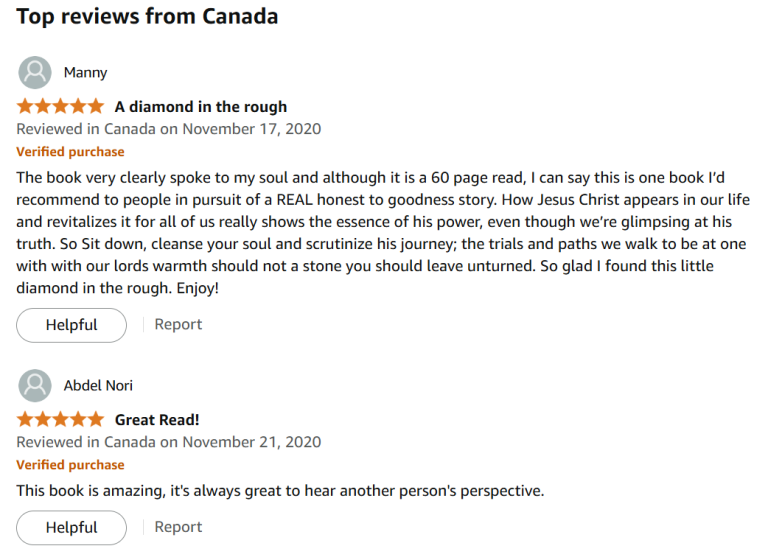
Task: Mark Manny's review as Helpful
Action: pos(71,325)
